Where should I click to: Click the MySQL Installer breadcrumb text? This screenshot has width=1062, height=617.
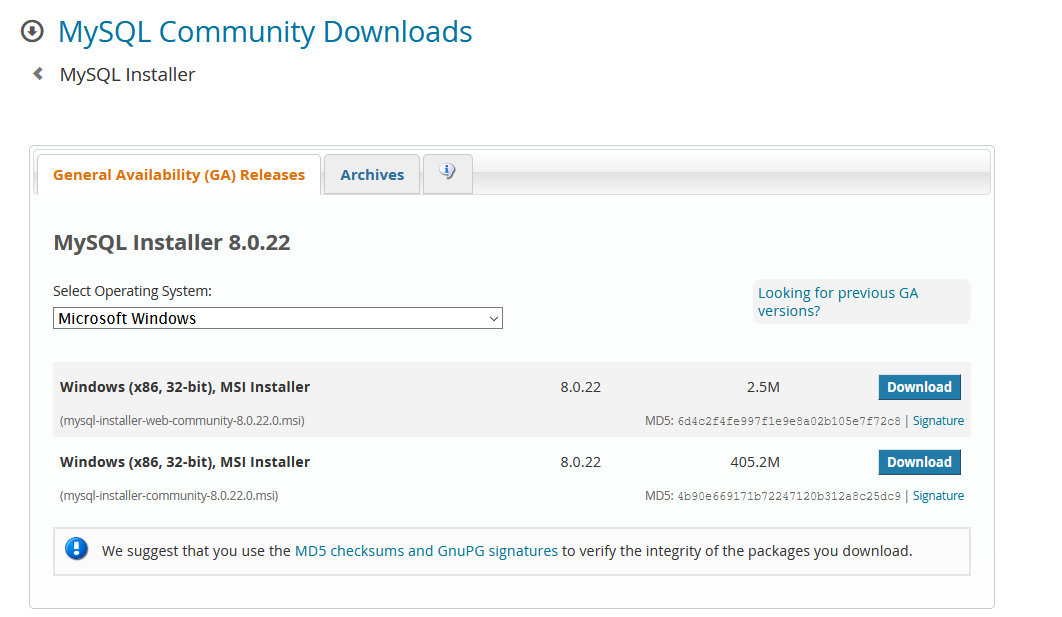[127, 75]
